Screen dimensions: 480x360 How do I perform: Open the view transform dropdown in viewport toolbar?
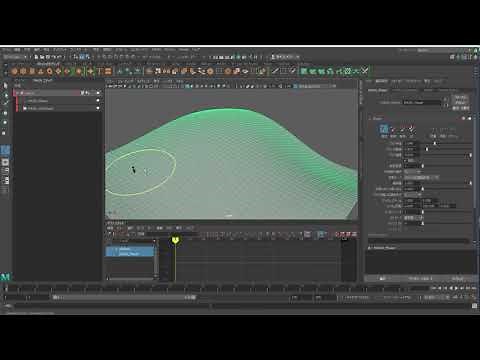coord(313,86)
